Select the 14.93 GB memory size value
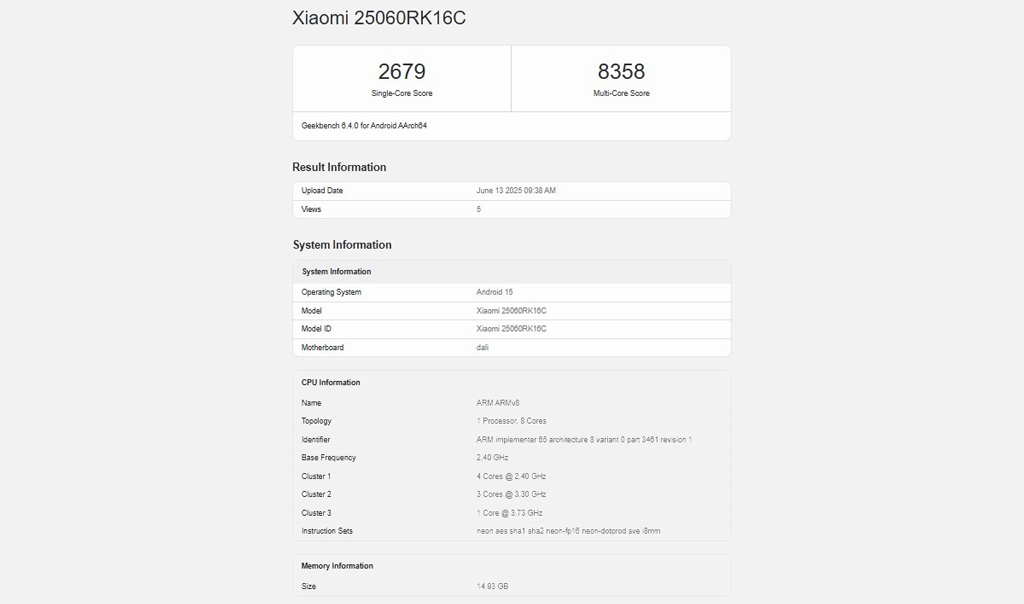Screen dimensions: 1024x604 click(492, 586)
